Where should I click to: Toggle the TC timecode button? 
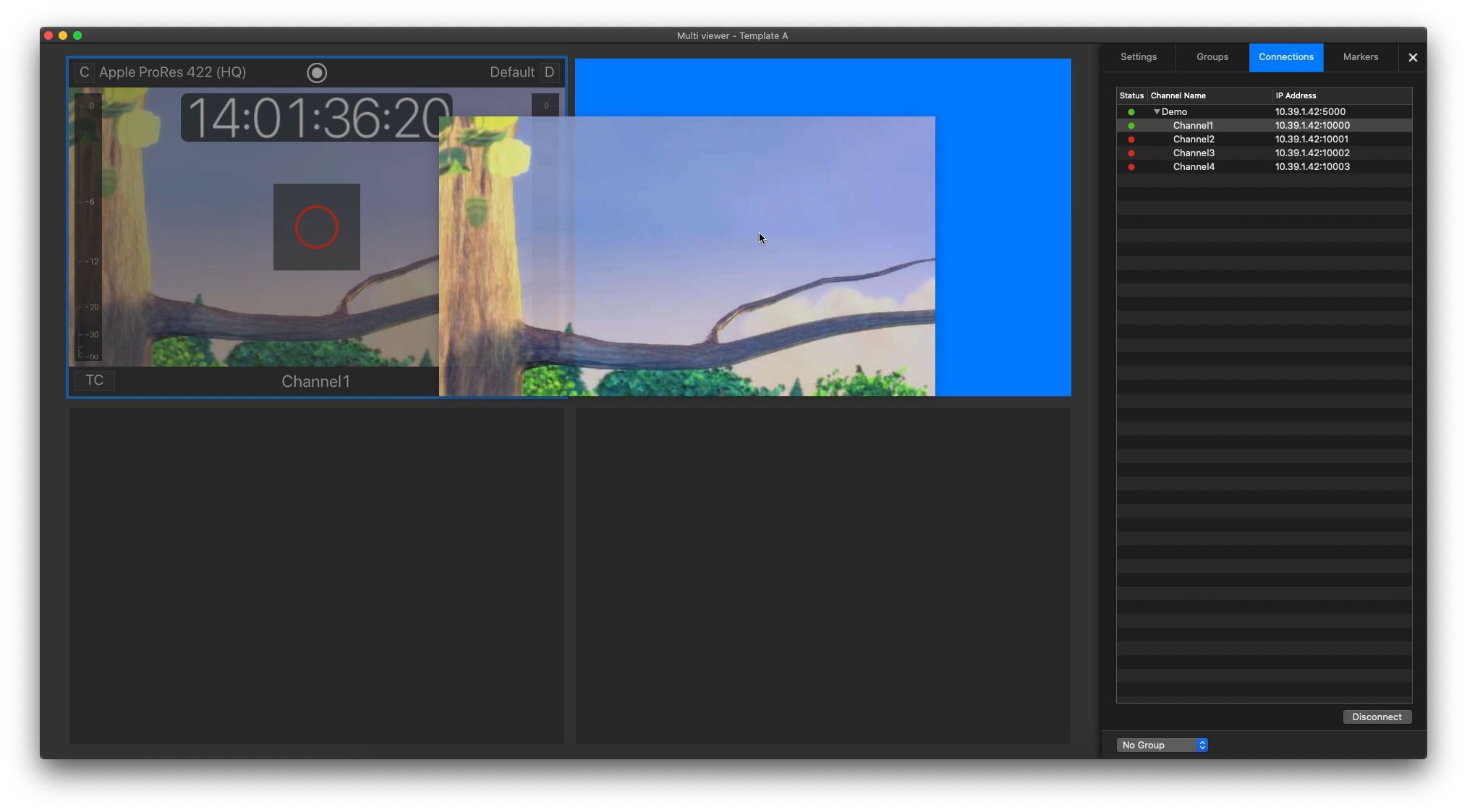(95, 380)
